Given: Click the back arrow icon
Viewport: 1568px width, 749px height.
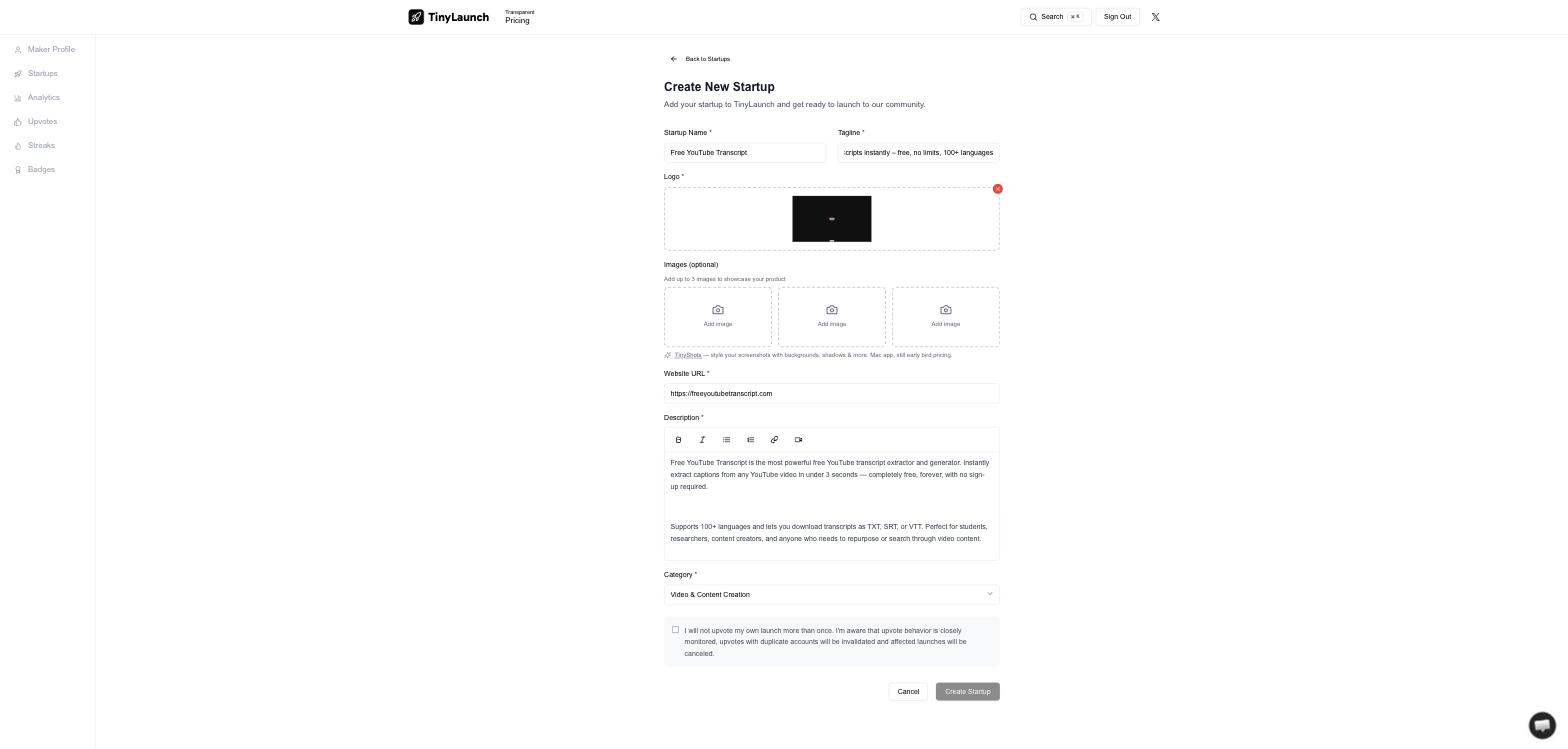Looking at the screenshot, I should coord(674,59).
